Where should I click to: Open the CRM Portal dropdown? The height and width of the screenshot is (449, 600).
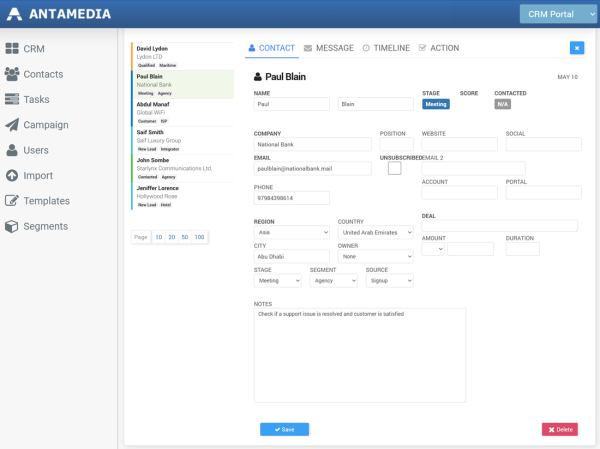(x=555, y=13)
